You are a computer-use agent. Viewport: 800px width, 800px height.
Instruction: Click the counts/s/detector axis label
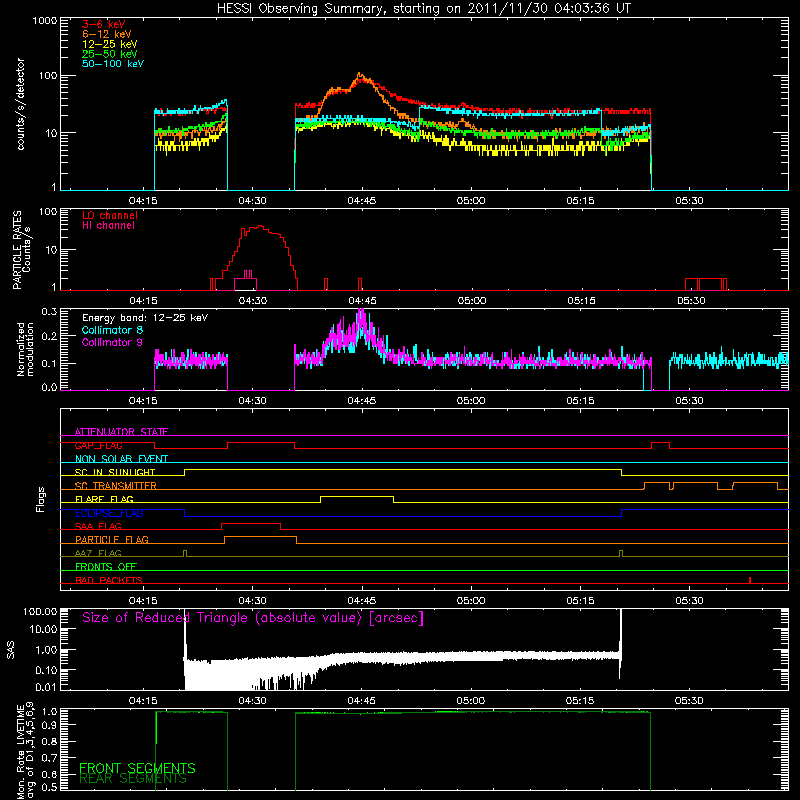coord(21,104)
